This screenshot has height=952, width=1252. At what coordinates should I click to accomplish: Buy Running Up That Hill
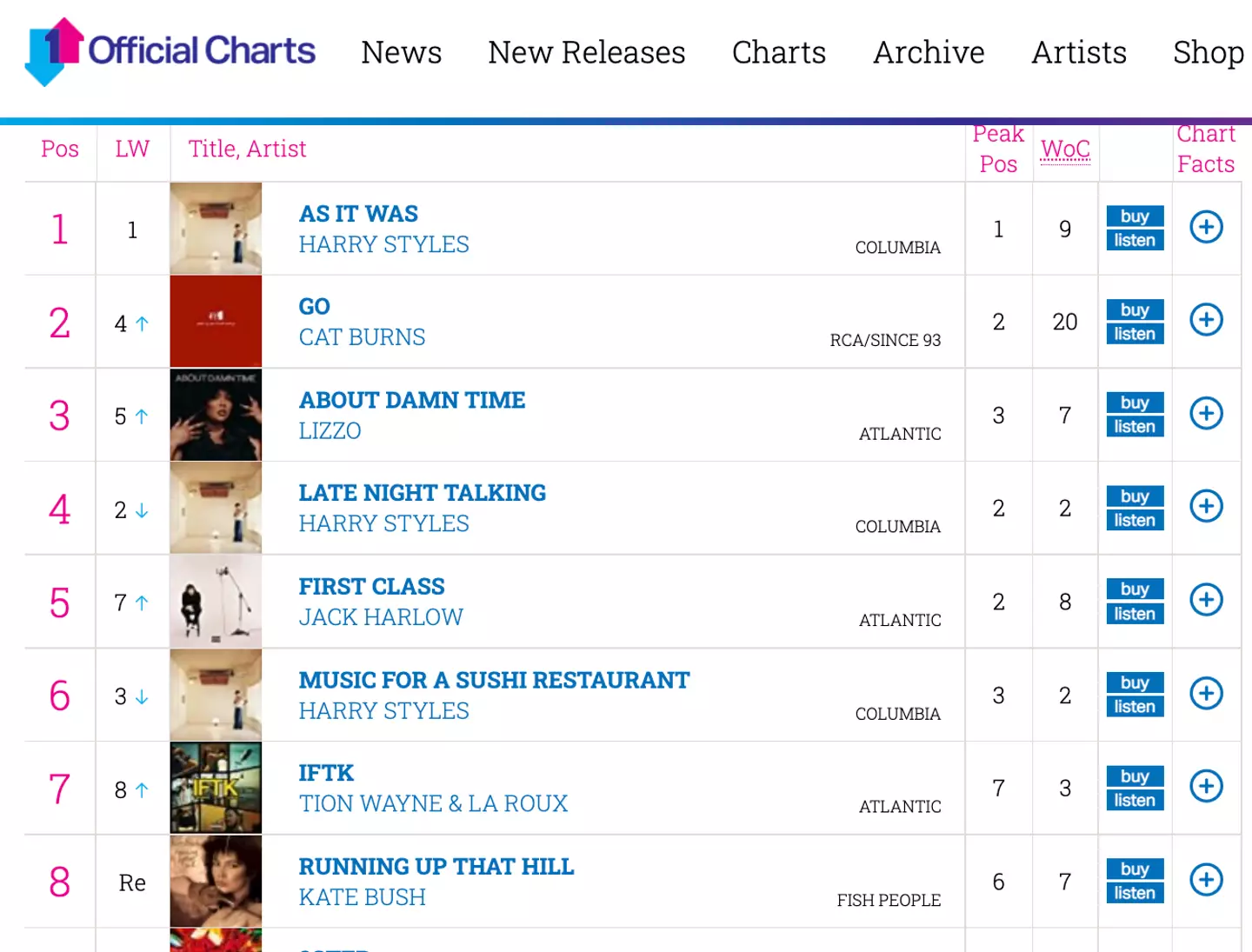(1135, 869)
